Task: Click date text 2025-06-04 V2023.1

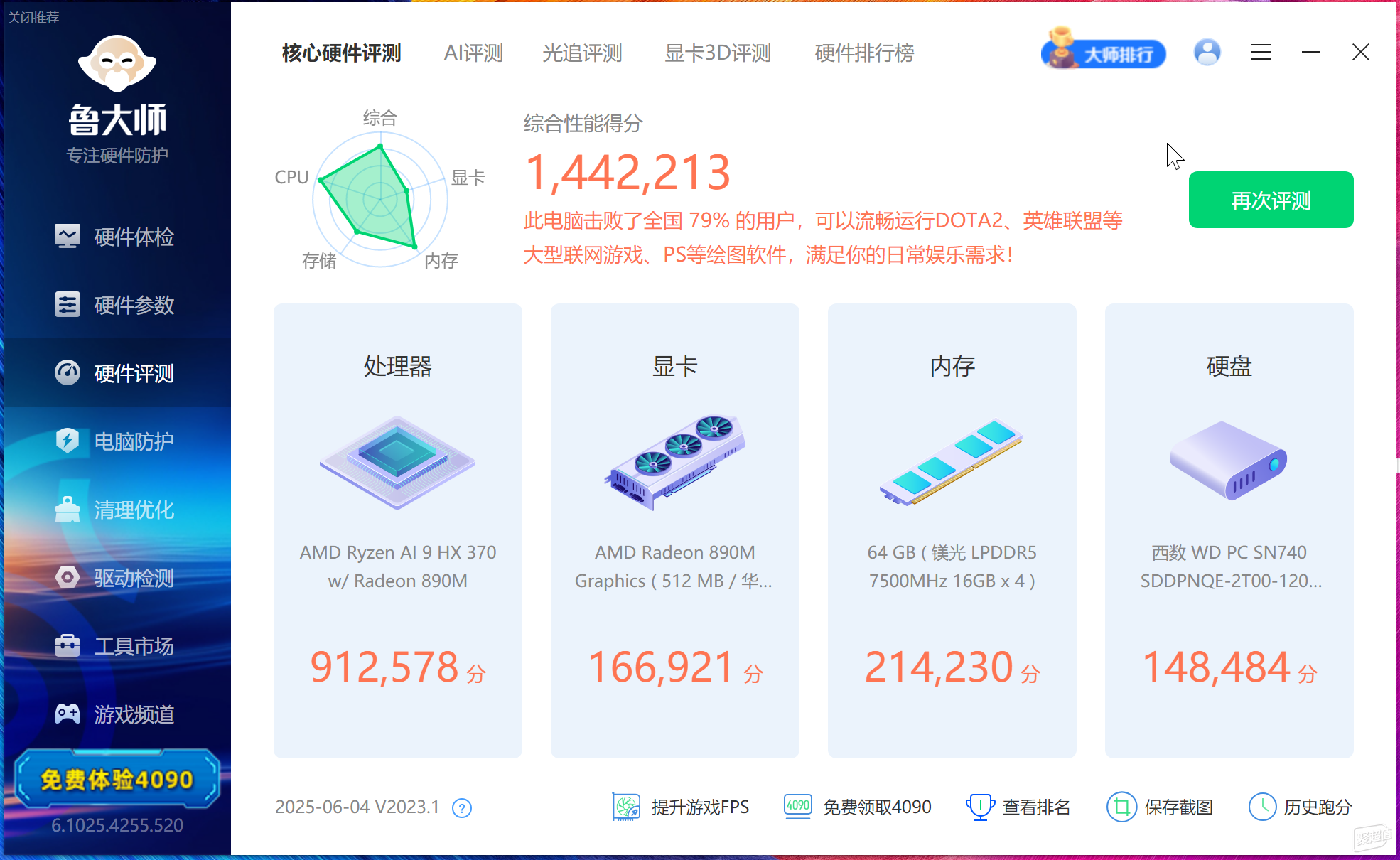Action: (357, 807)
